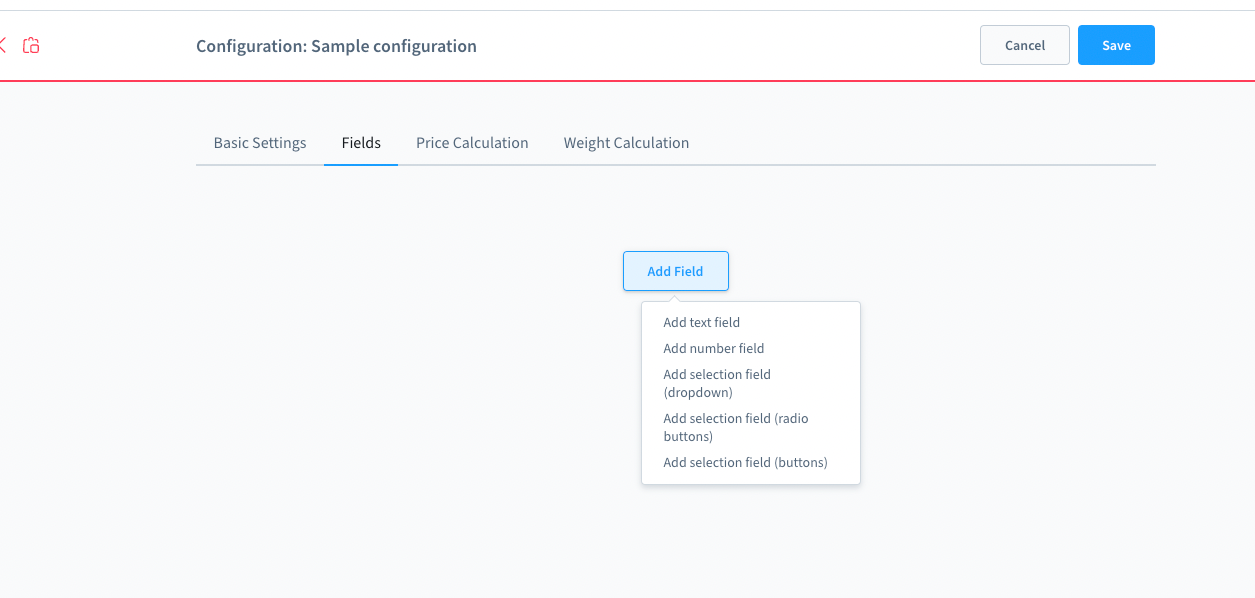Select Add selection field (dropdown) entry
Image resolution: width=1255 pixels, height=598 pixels.
pyautogui.click(x=717, y=383)
